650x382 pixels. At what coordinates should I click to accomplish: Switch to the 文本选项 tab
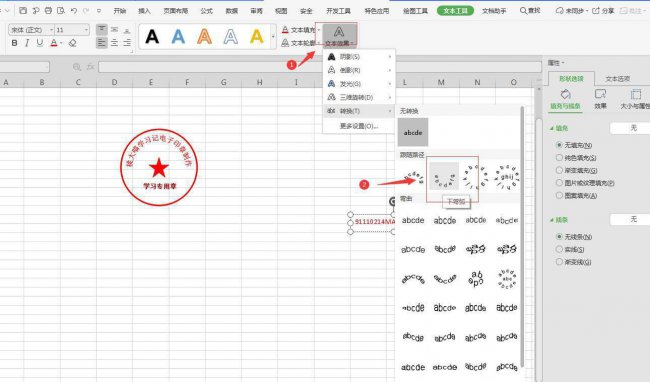click(x=618, y=79)
